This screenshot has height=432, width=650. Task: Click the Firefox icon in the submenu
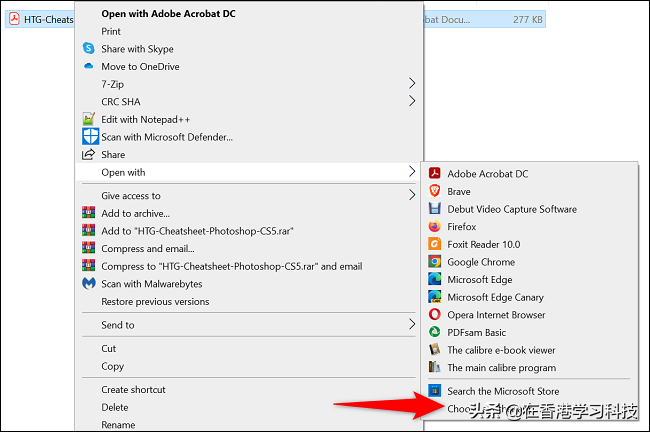tap(435, 227)
